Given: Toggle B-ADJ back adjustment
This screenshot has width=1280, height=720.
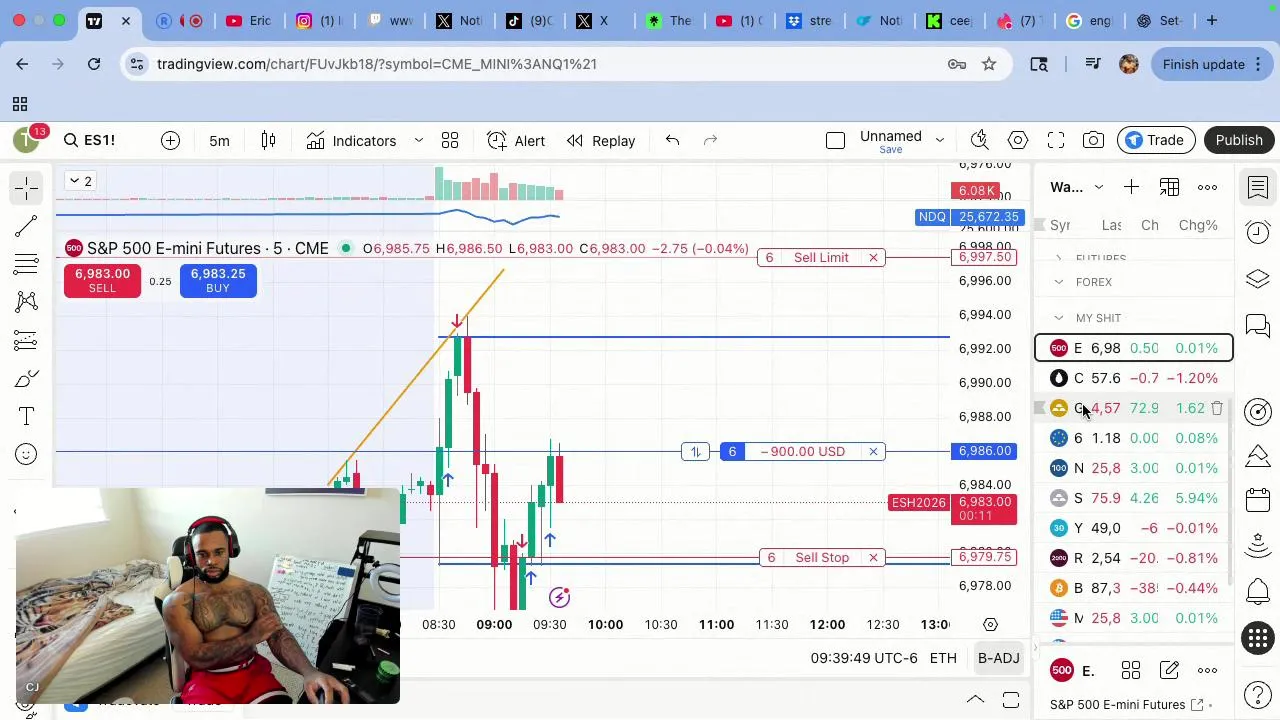Looking at the screenshot, I should 998,658.
